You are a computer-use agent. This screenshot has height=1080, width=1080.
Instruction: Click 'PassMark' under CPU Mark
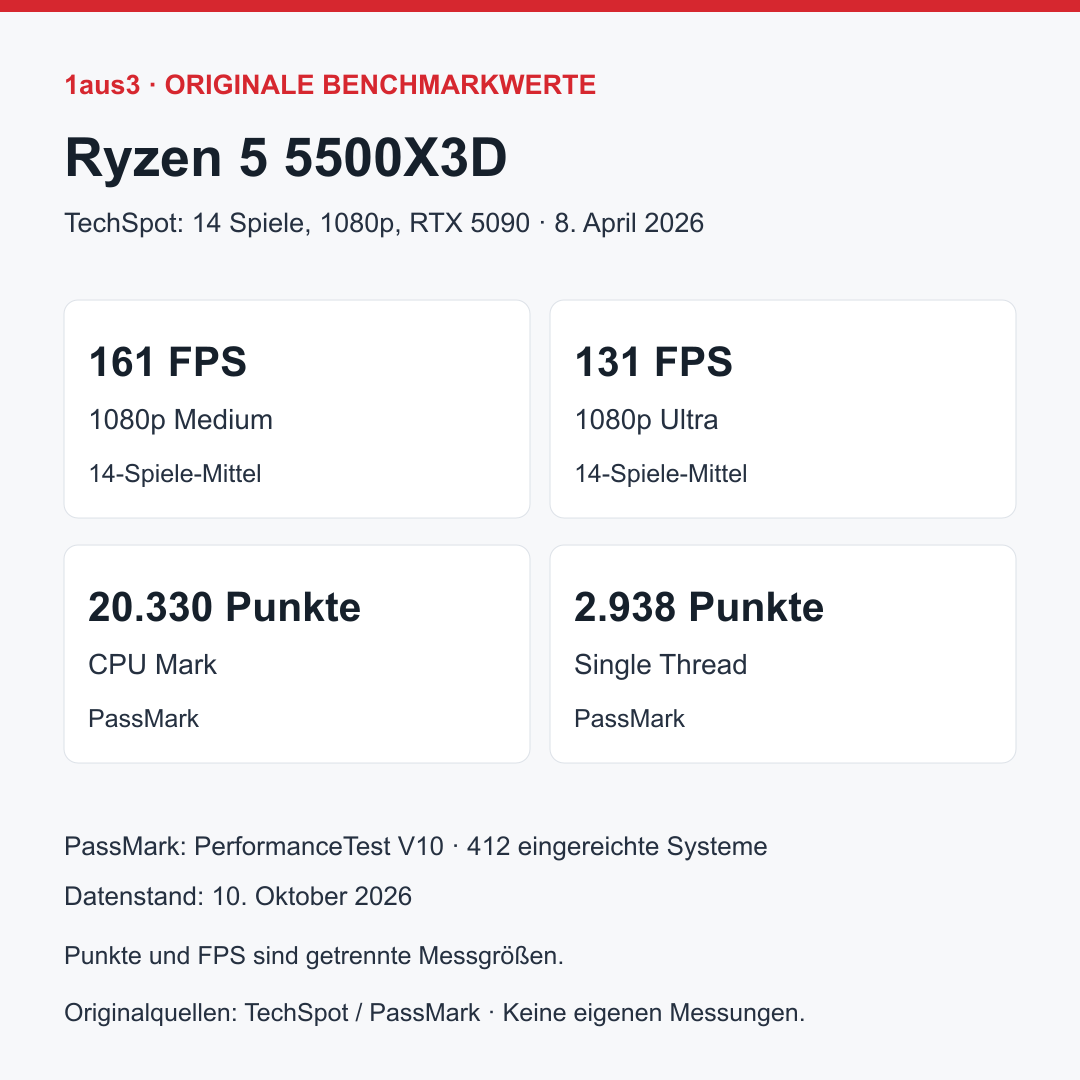click(143, 718)
